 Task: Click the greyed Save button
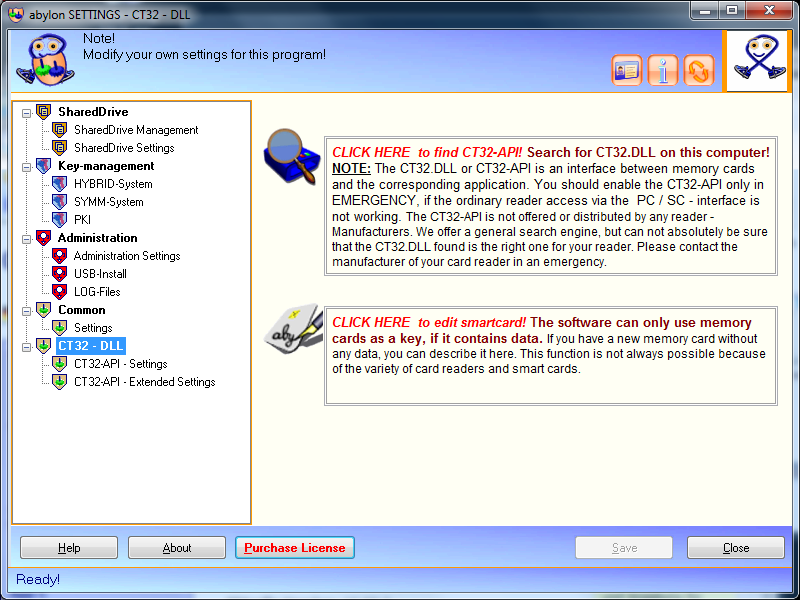pyautogui.click(x=624, y=547)
